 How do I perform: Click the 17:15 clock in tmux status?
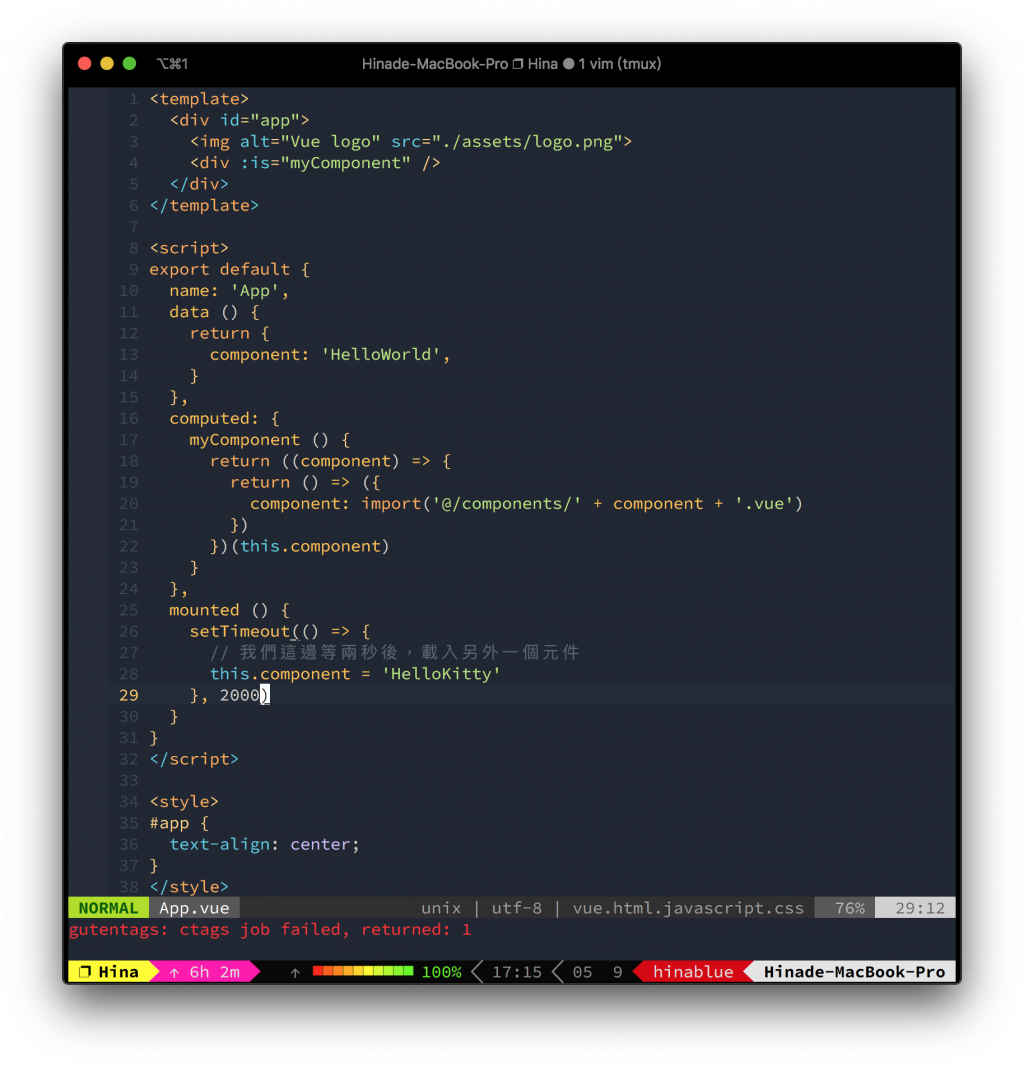tap(516, 972)
